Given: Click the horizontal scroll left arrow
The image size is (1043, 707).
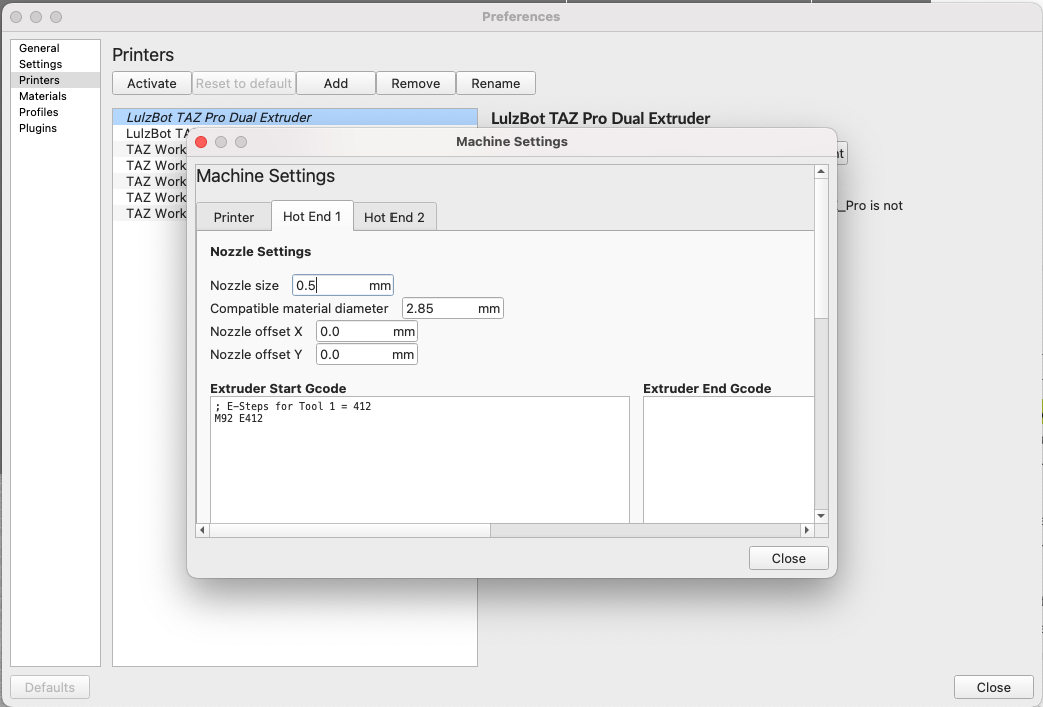Looking at the screenshot, I should [203, 530].
